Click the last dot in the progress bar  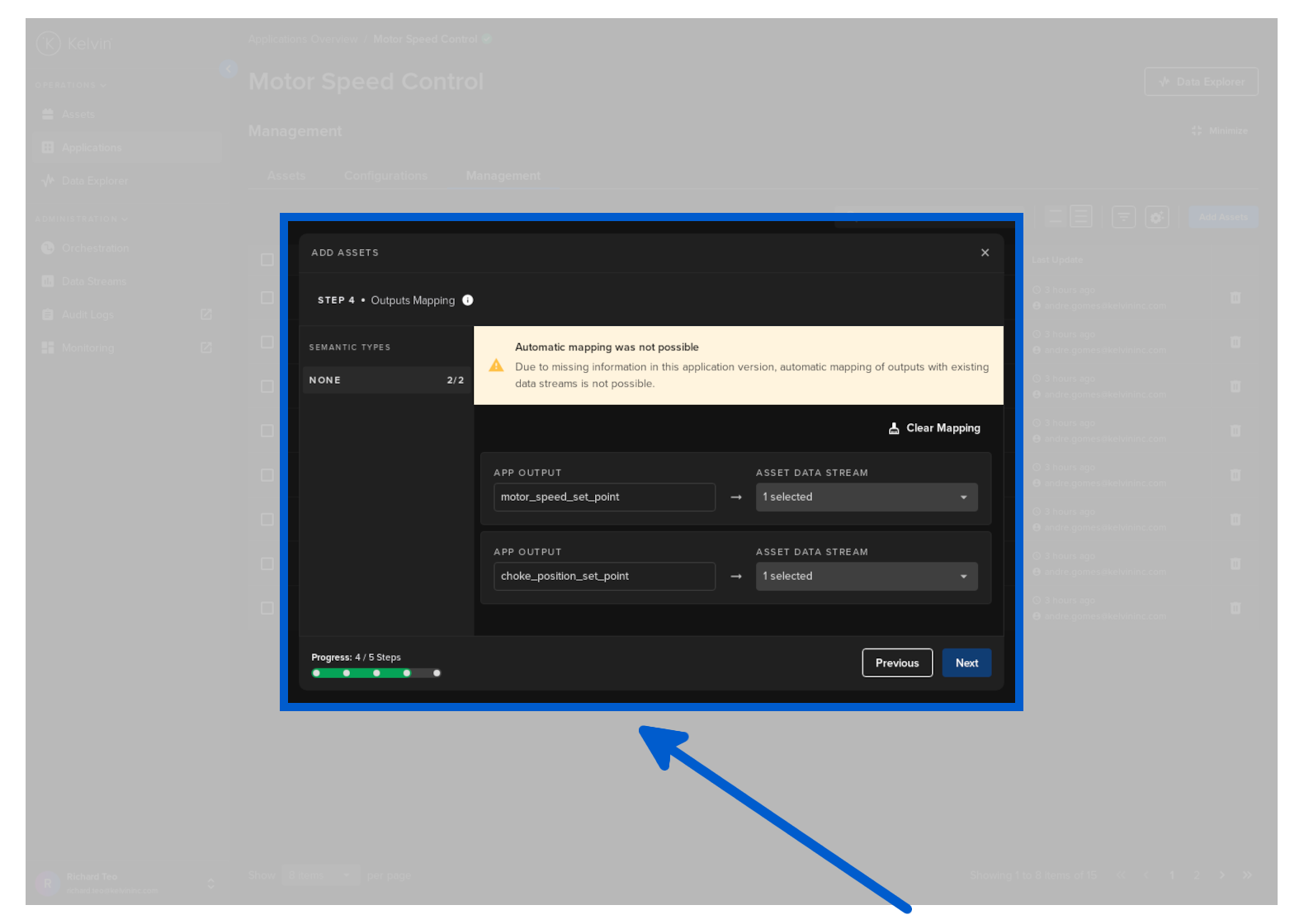point(437,673)
